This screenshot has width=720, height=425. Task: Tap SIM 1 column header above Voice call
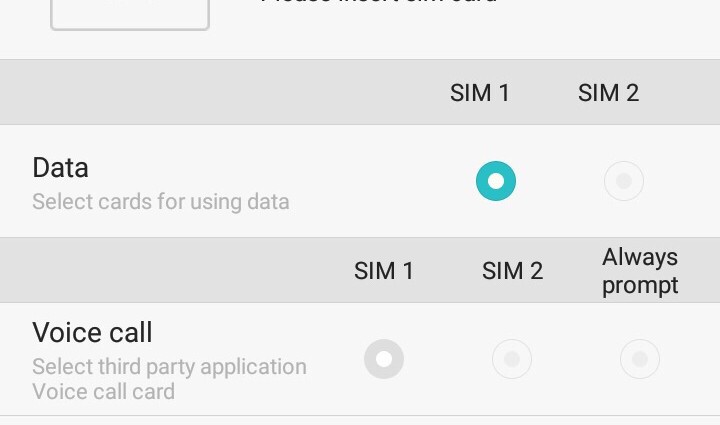click(384, 271)
